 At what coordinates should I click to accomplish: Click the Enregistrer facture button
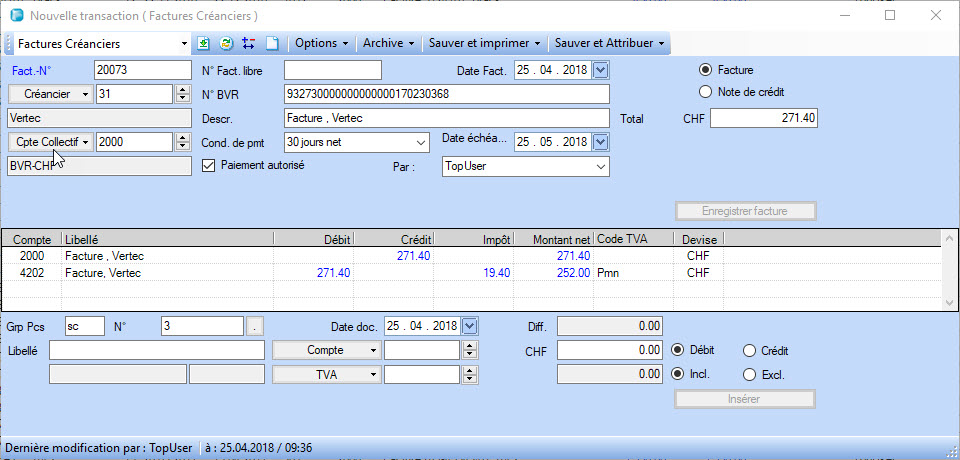click(746, 211)
